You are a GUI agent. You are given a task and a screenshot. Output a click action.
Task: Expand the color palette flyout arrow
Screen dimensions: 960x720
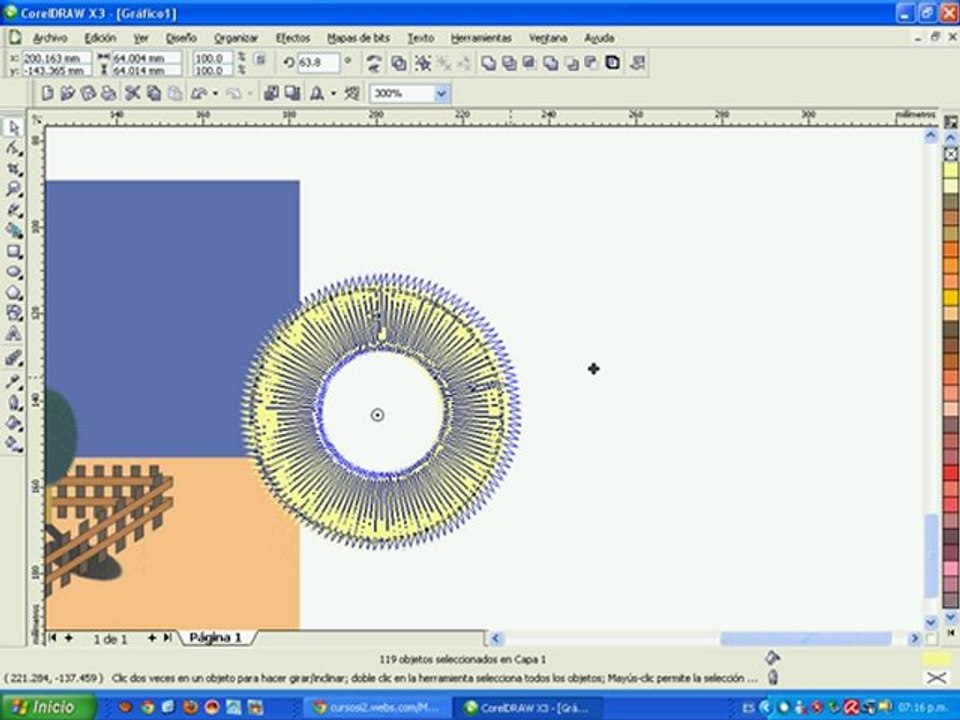951,632
